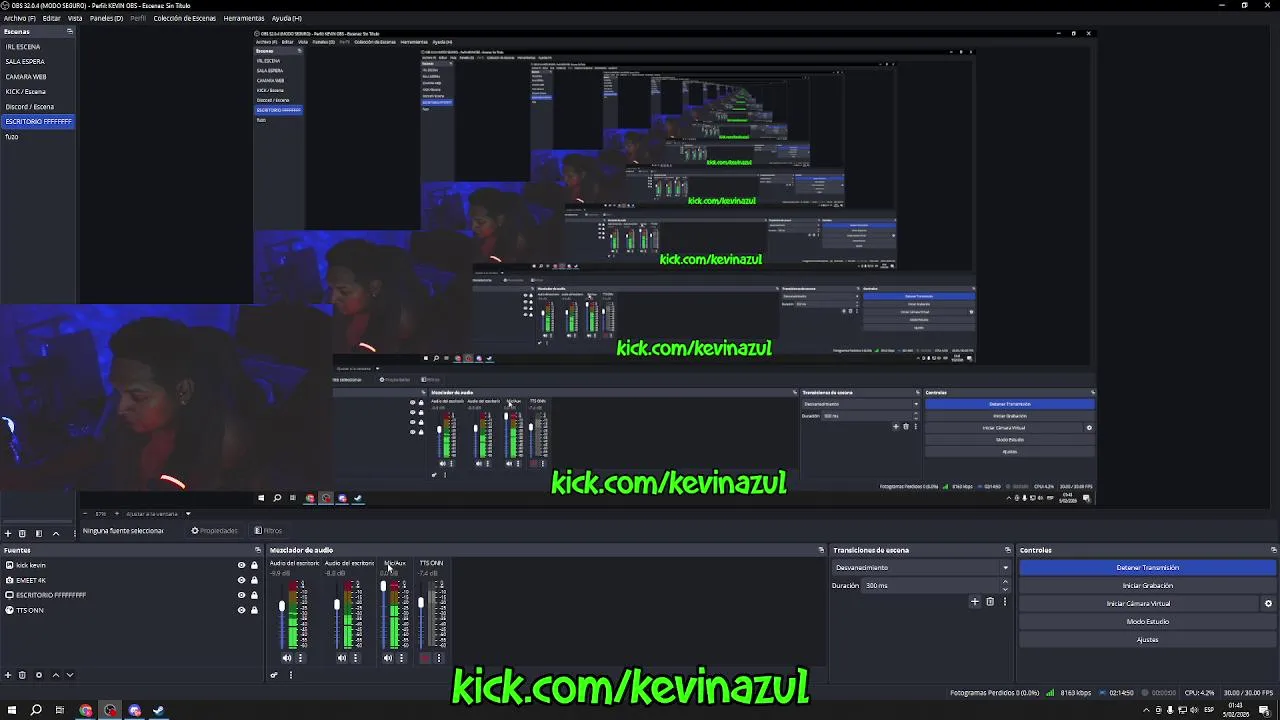The height and width of the screenshot is (720, 1280).
Task: Decrease the transition Duración with down arrow
Action: point(1006,588)
